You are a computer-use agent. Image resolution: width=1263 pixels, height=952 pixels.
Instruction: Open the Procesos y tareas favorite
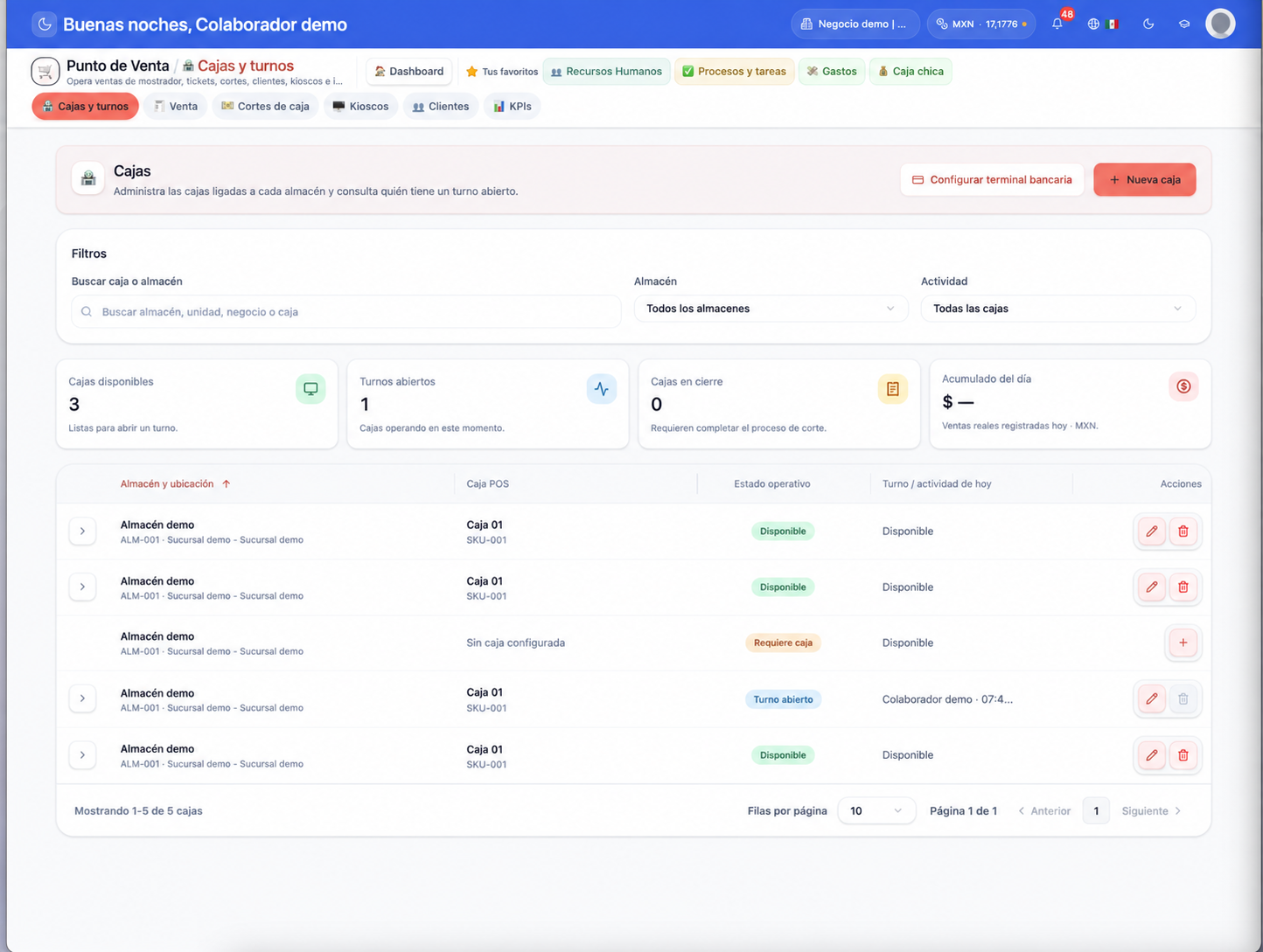click(734, 72)
